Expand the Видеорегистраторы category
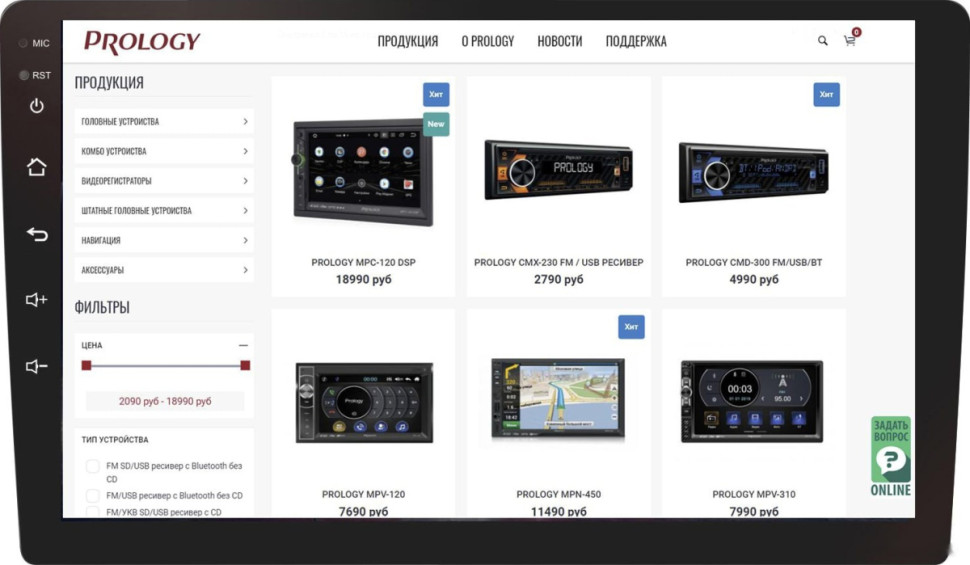This screenshot has width=970, height=565. [x=164, y=181]
